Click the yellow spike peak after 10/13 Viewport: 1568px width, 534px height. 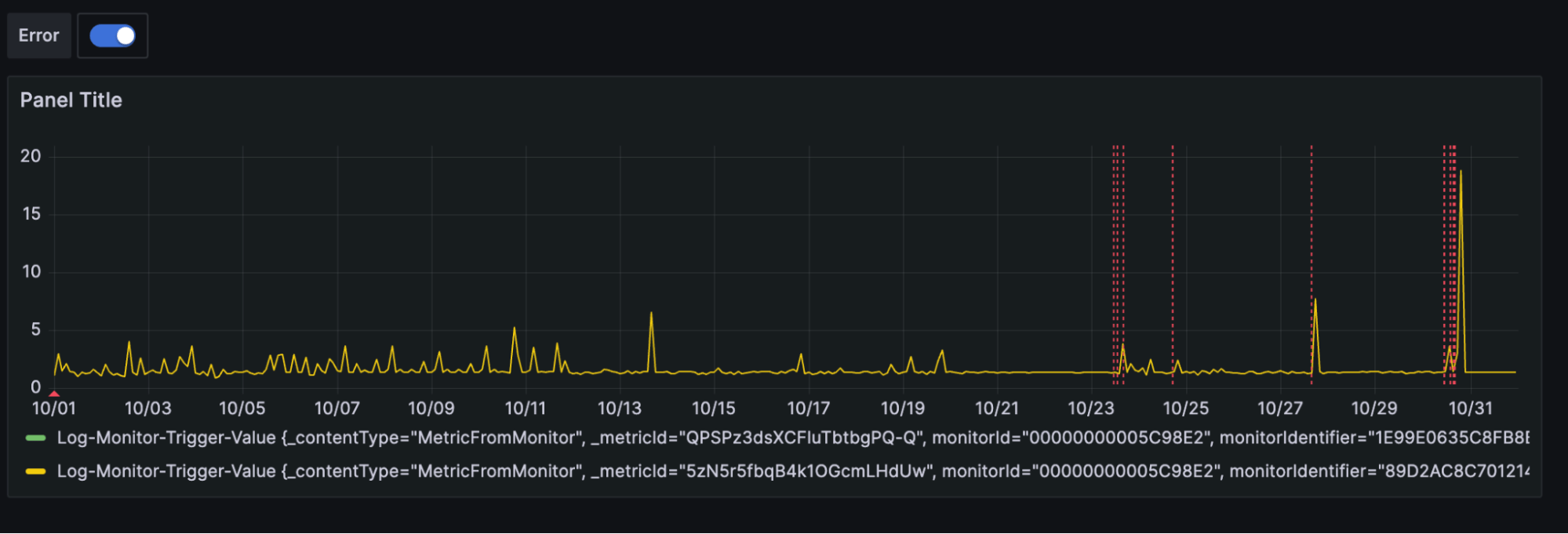[x=651, y=314]
